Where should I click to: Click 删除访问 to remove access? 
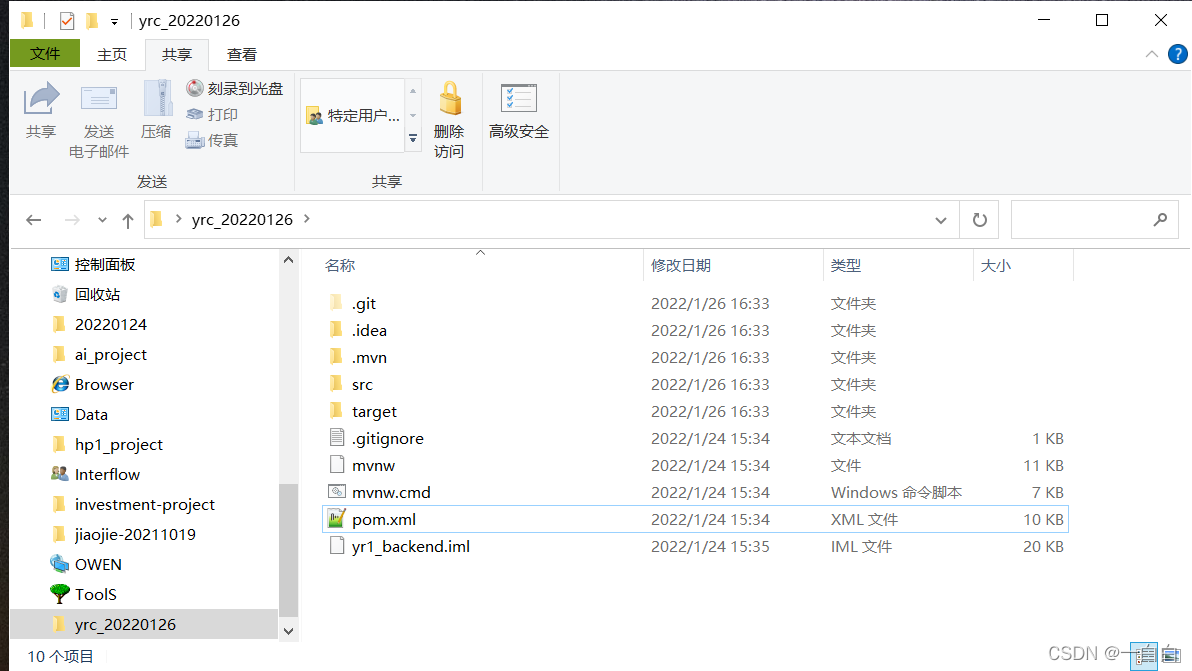(x=450, y=113)
